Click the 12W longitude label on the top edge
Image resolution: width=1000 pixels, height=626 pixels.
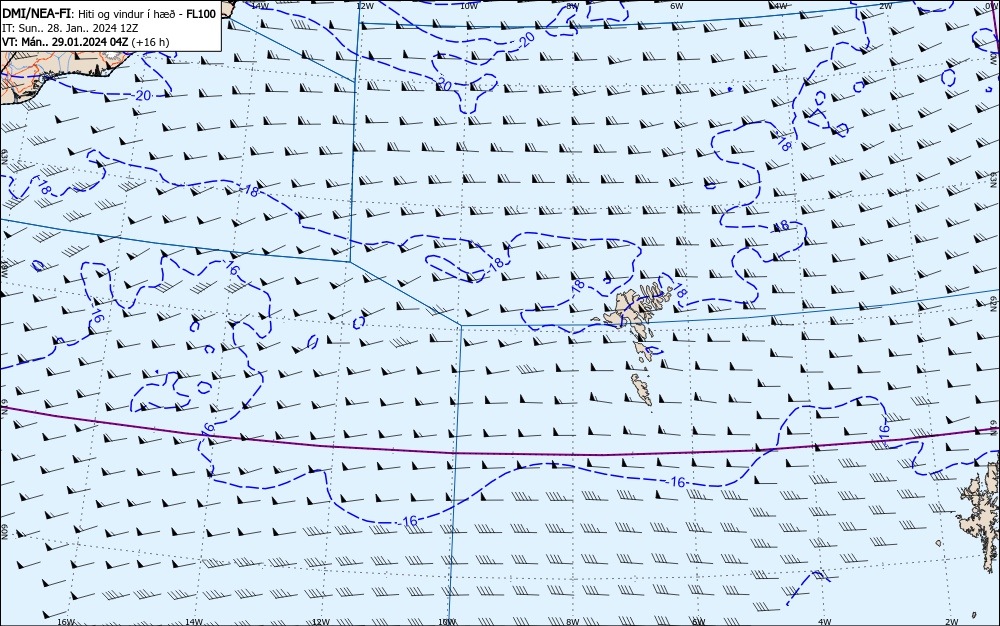(x=364, y=6)
